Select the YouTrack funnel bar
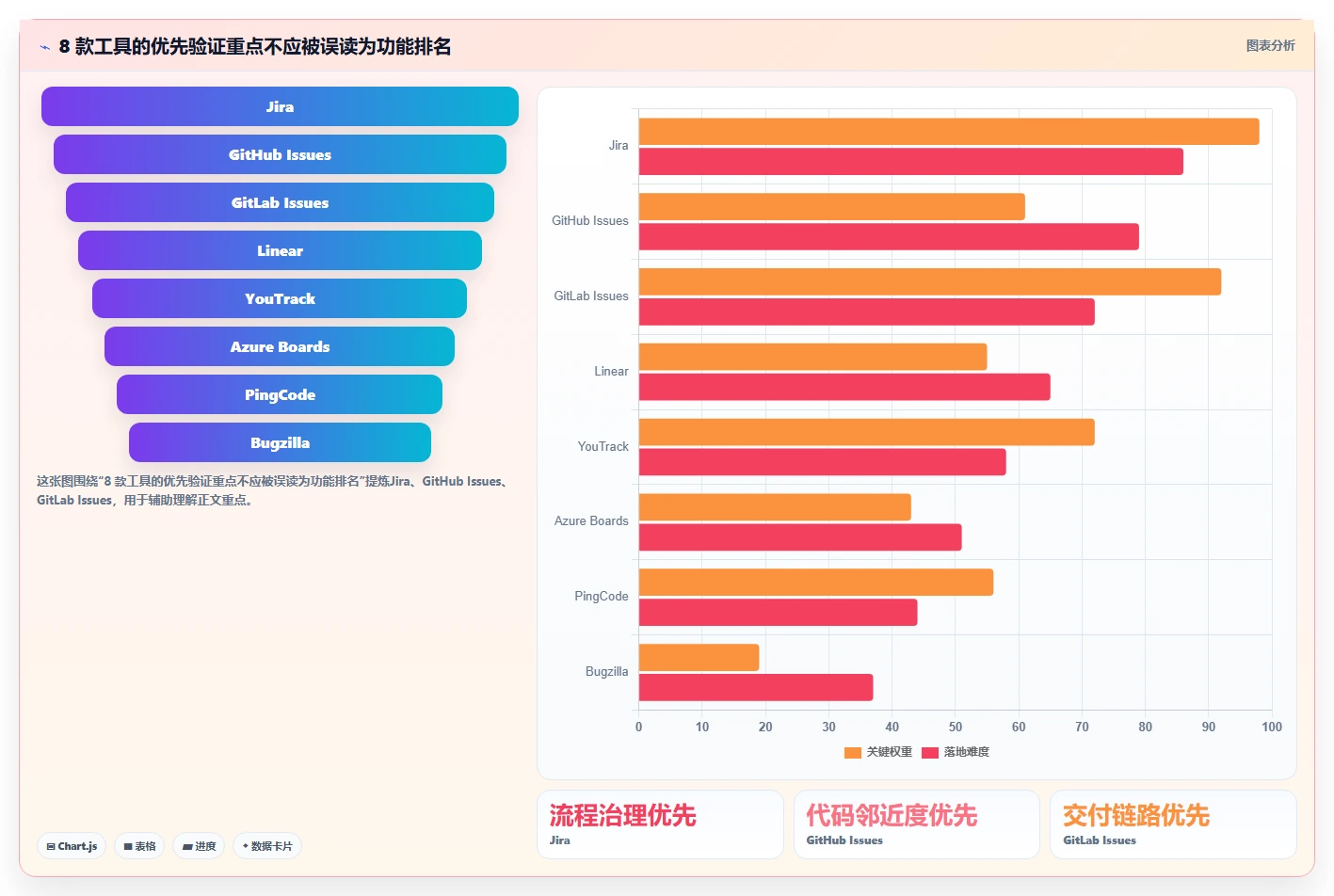1334x896 pixels. (280, 298)
